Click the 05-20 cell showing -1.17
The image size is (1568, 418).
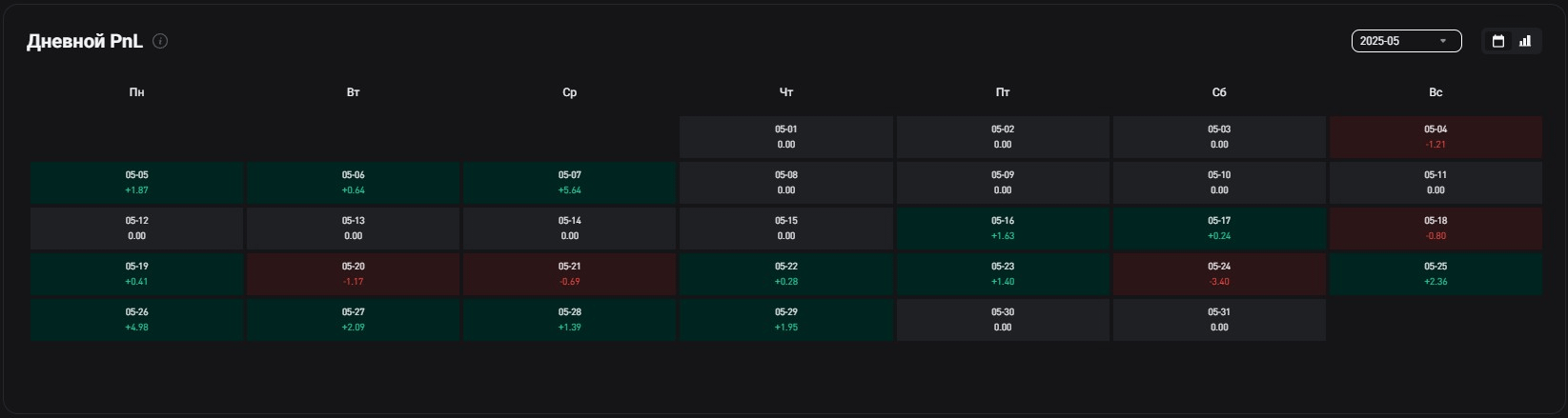click(353, 274)
